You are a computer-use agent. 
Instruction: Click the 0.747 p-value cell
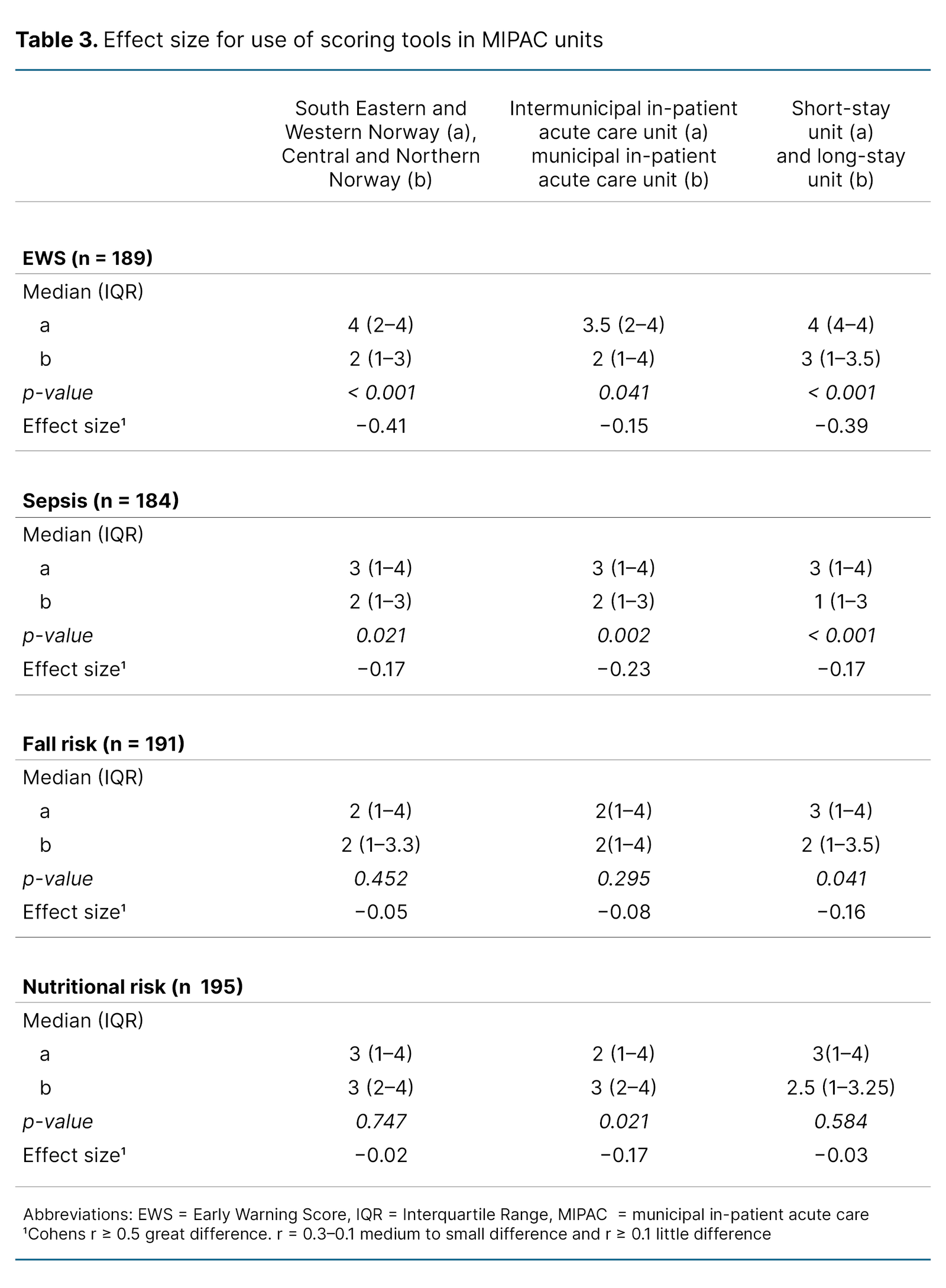click(381, 1121)
